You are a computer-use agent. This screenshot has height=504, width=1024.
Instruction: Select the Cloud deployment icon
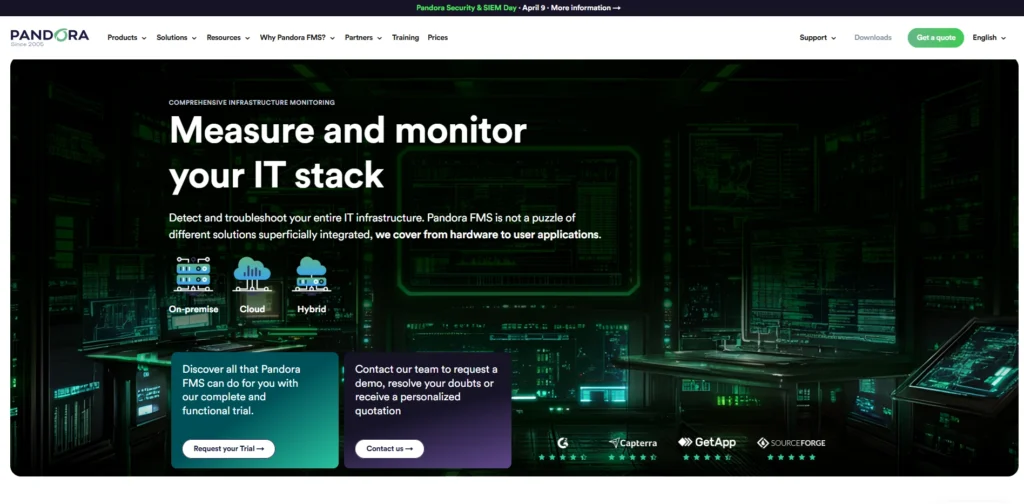pyautogui.click(x=252, y=275)
